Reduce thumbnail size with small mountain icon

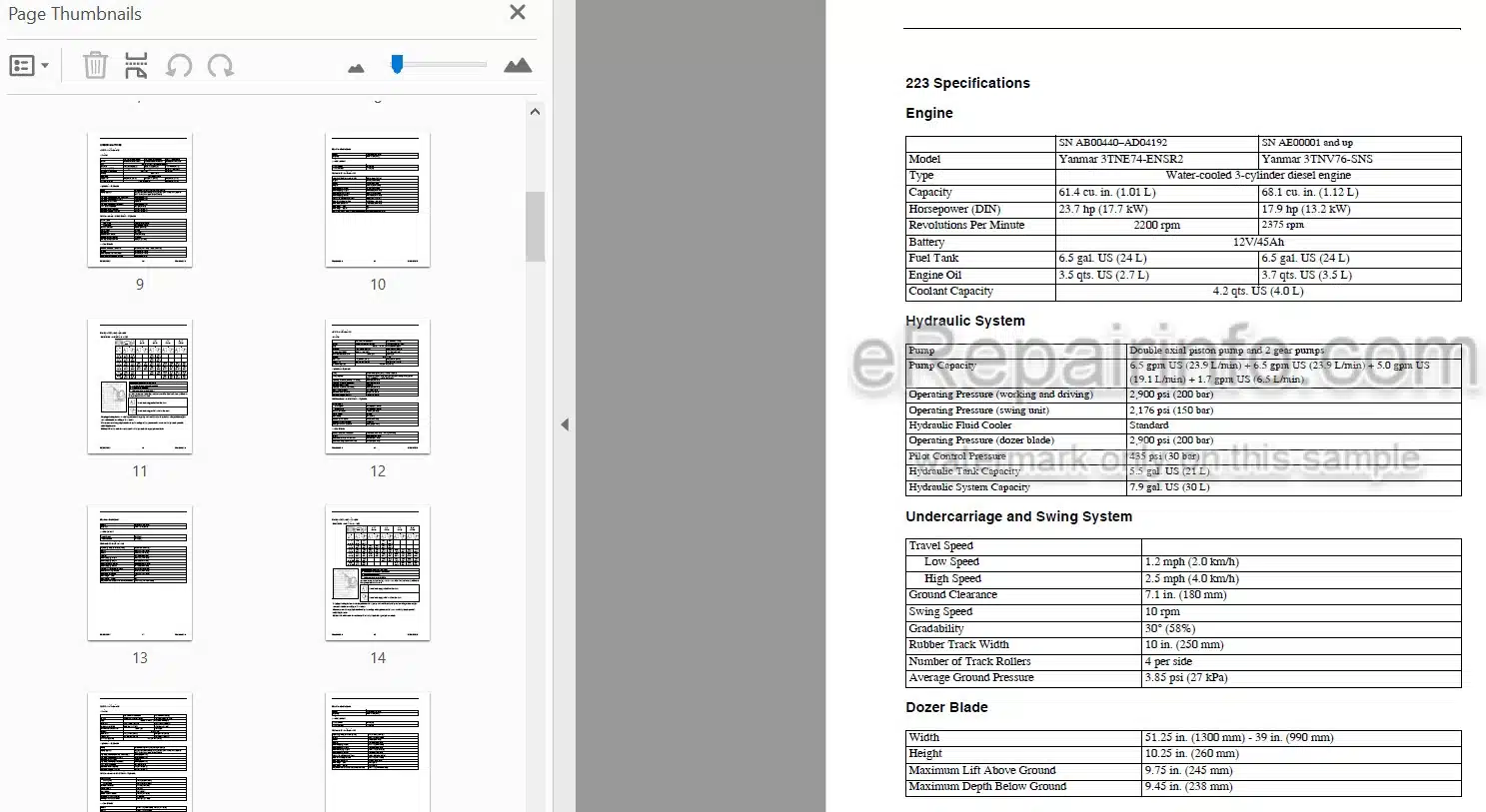coord(356,68)
